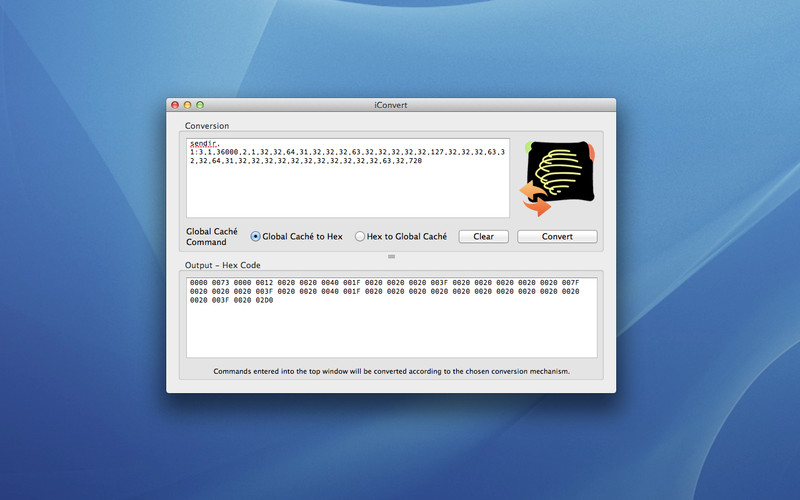Click the 'sendir,' text in Conversion box

click(x=204, y=143)
